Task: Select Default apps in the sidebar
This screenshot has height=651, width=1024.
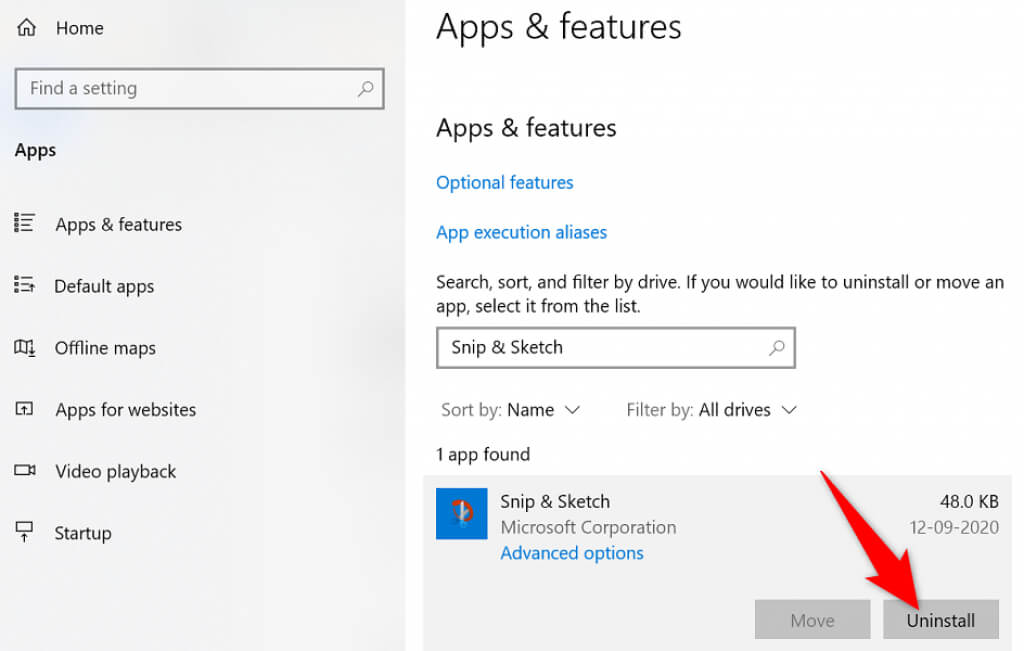Action: (x=104, y=286)
